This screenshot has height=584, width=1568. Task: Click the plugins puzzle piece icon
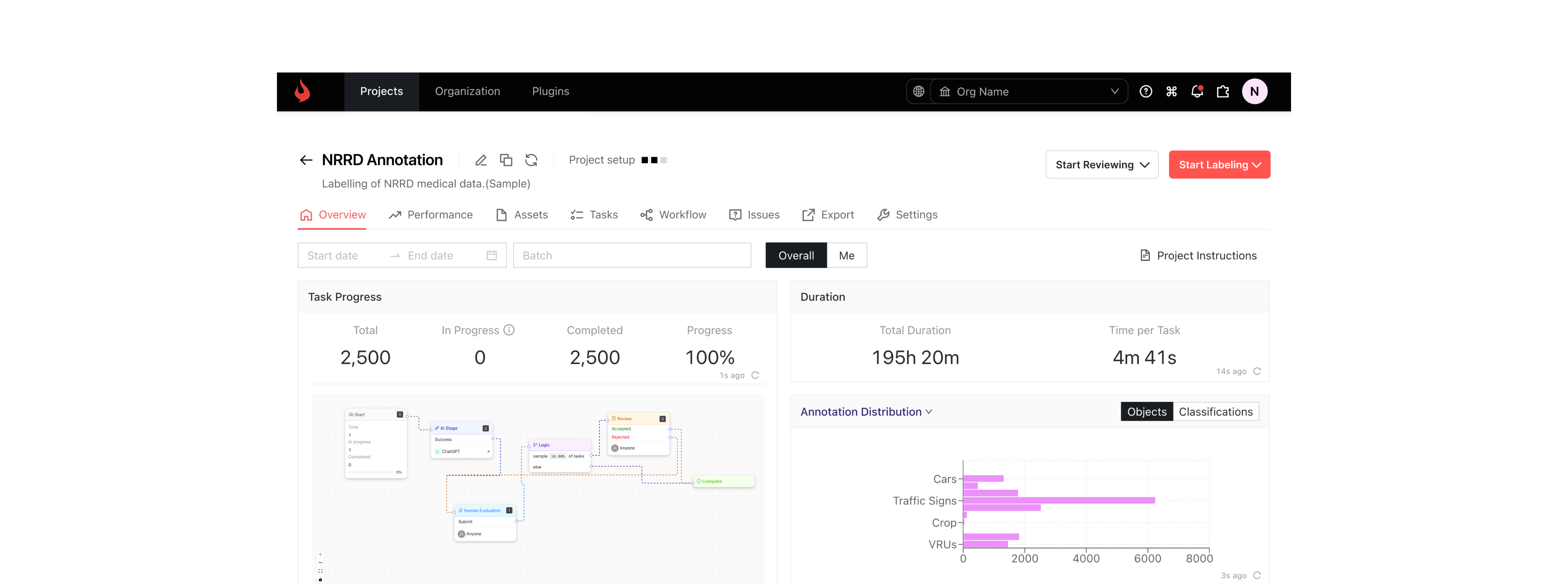click(x=1222, y=91)
